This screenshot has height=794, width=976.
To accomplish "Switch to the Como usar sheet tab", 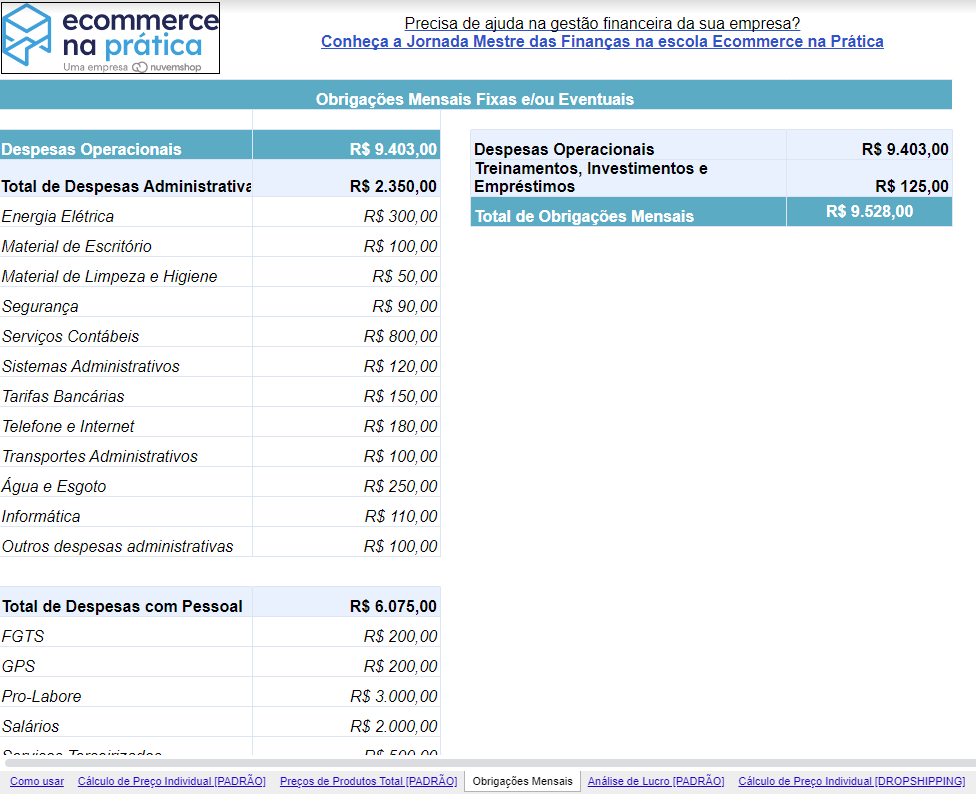I will [37, 781].
